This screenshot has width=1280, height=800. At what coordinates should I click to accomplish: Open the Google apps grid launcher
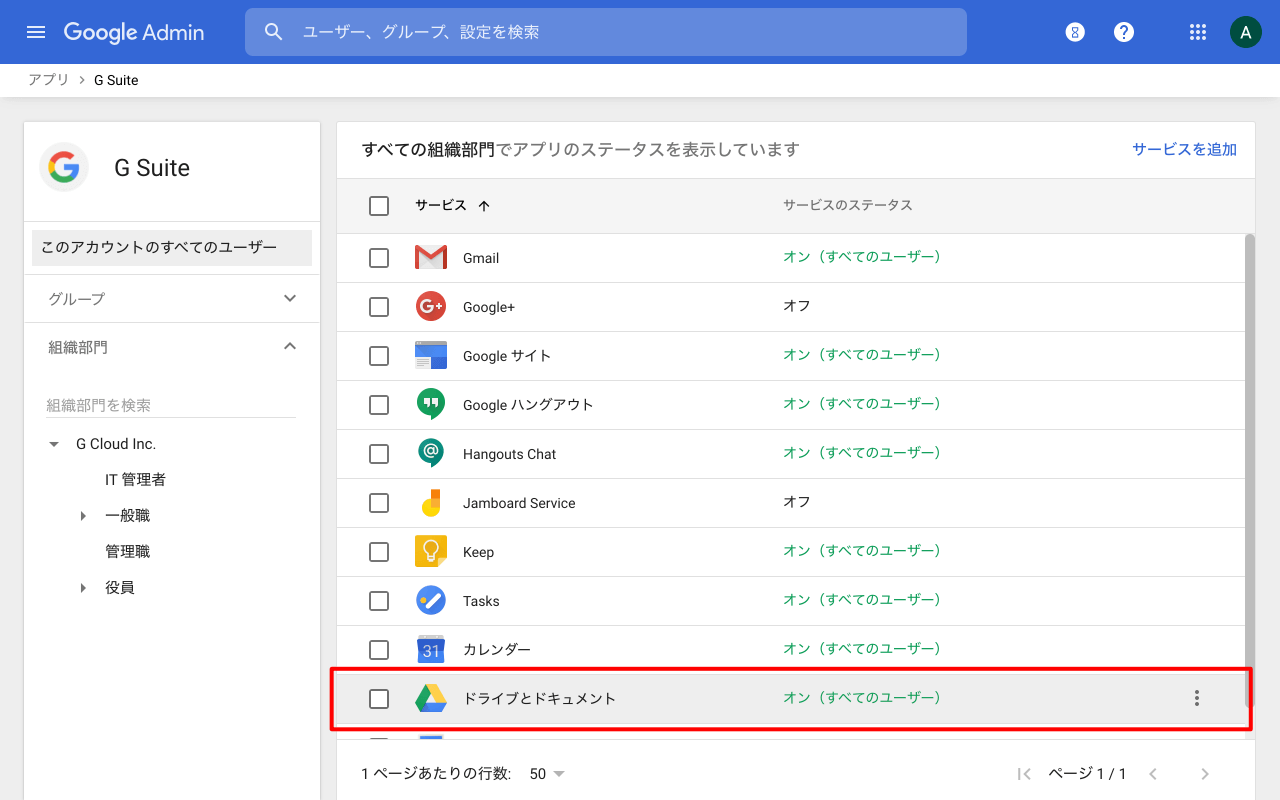(1198, 32)
